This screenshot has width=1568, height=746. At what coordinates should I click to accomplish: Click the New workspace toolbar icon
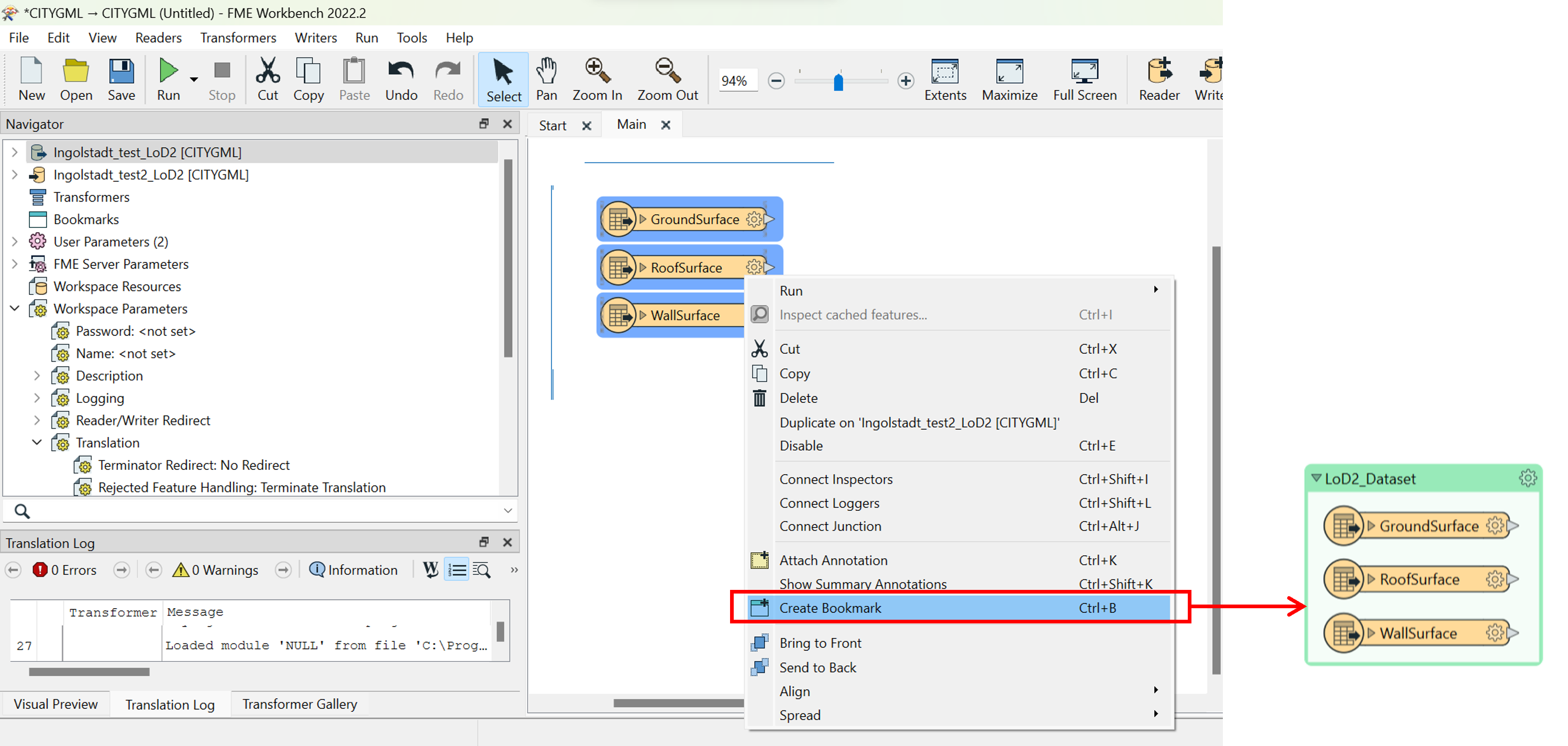[x=31, y=79]
